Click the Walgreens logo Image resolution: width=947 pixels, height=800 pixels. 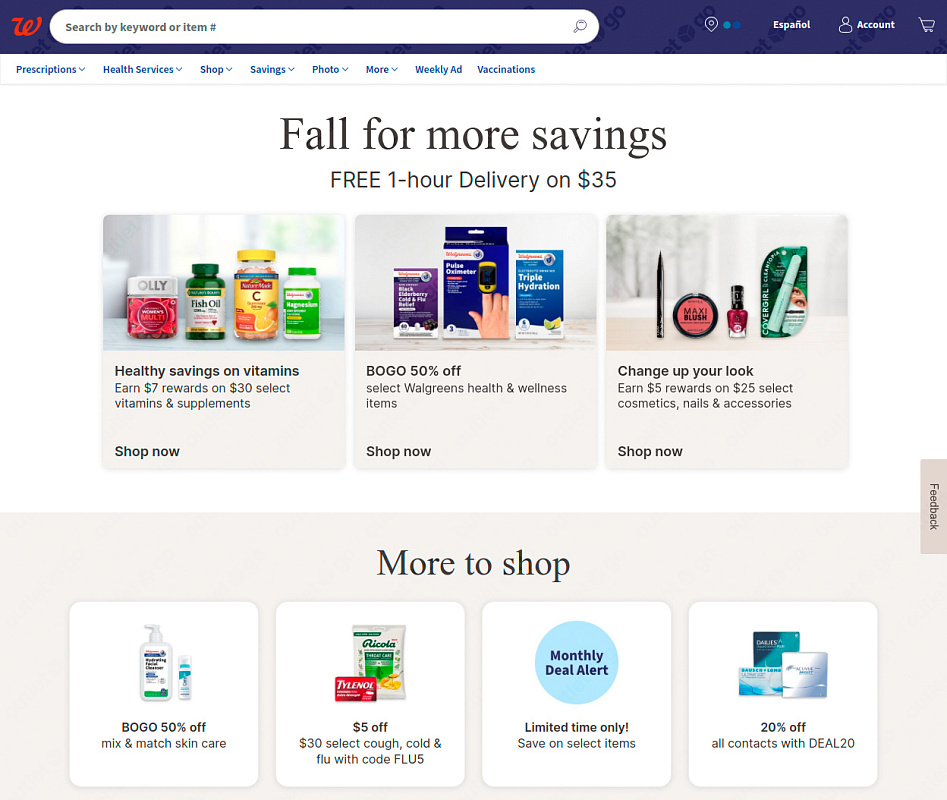27,26
